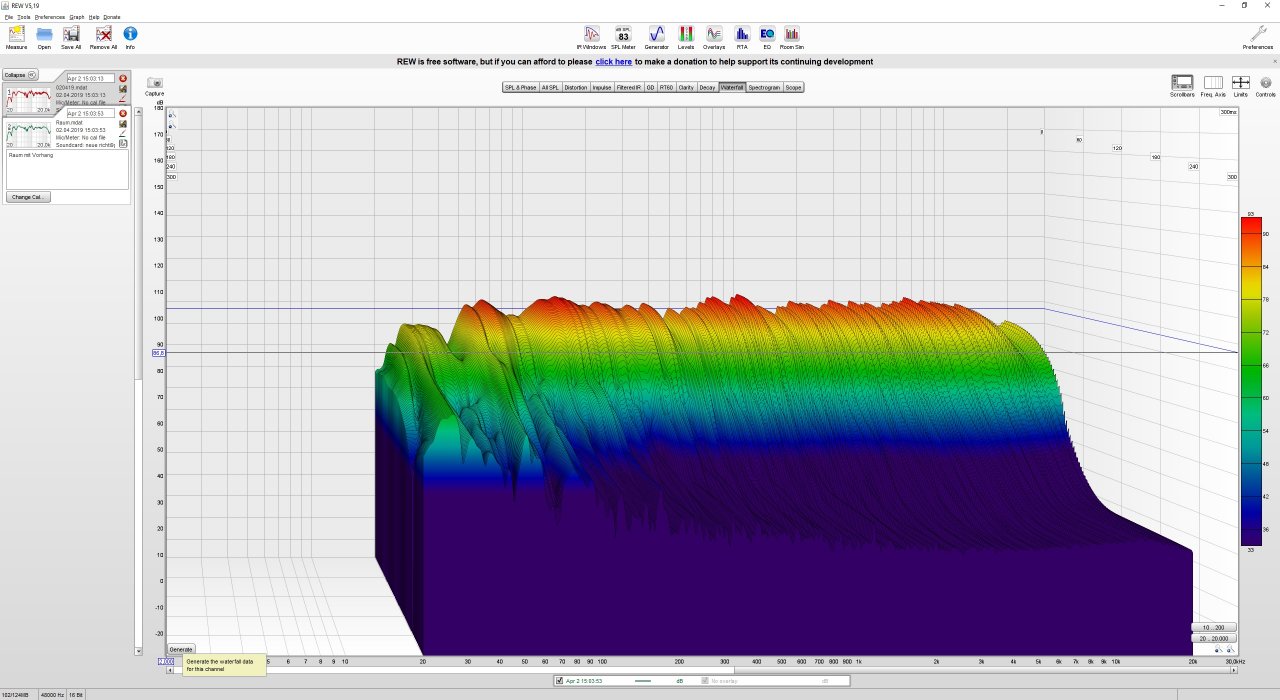1280x700 pixels.
Task: Open the waterfall Controls gear
Action: point(1266,86)
